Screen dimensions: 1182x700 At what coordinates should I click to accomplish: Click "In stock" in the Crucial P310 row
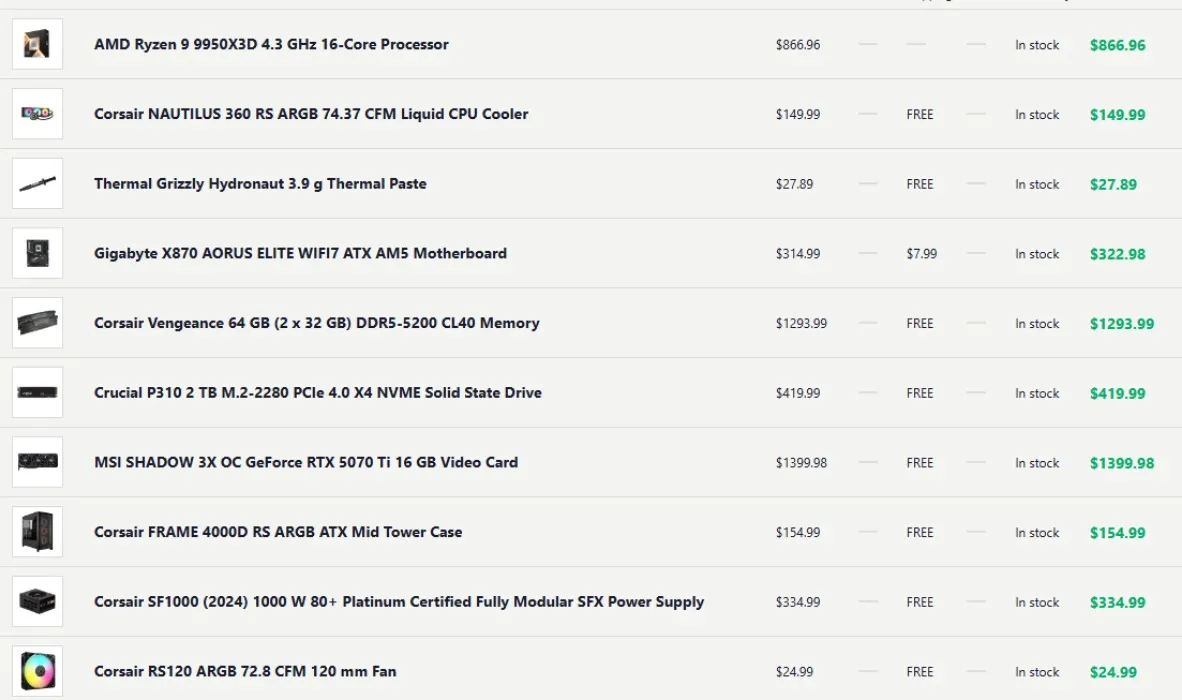[x=1037, y=393]
